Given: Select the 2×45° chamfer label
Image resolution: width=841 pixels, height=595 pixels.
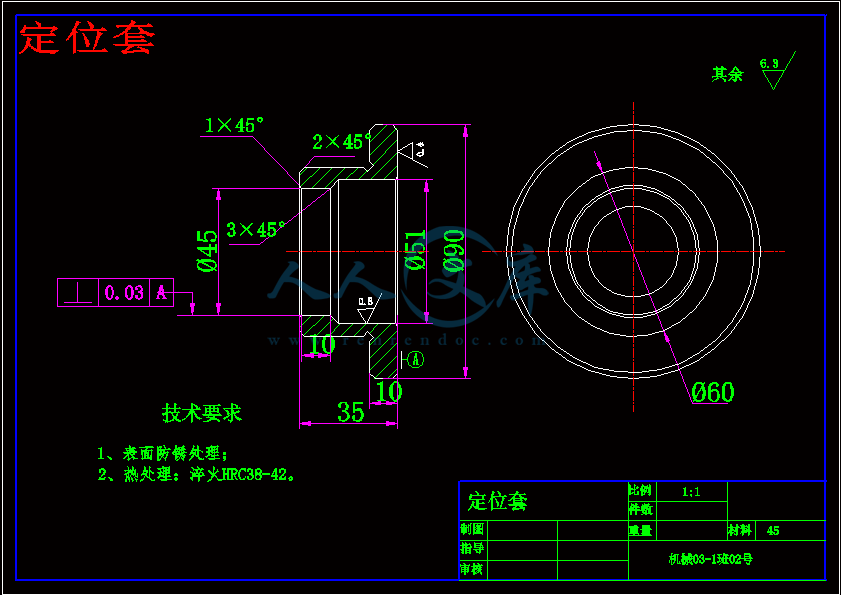Looking at the screenshot, I should tap(336, 142).
